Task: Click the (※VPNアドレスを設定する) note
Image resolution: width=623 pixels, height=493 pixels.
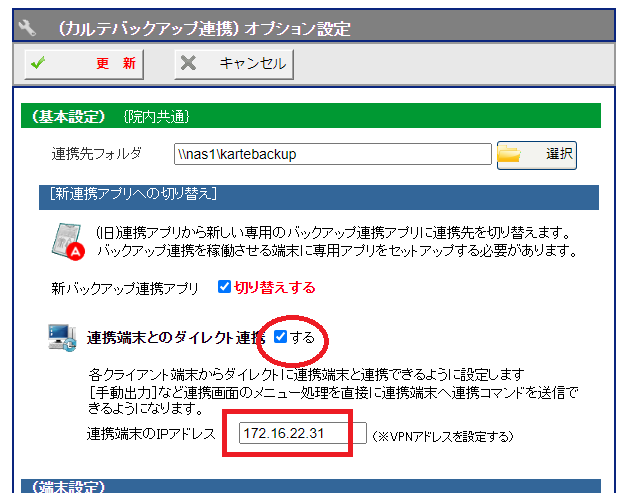Action: point(443,437)
